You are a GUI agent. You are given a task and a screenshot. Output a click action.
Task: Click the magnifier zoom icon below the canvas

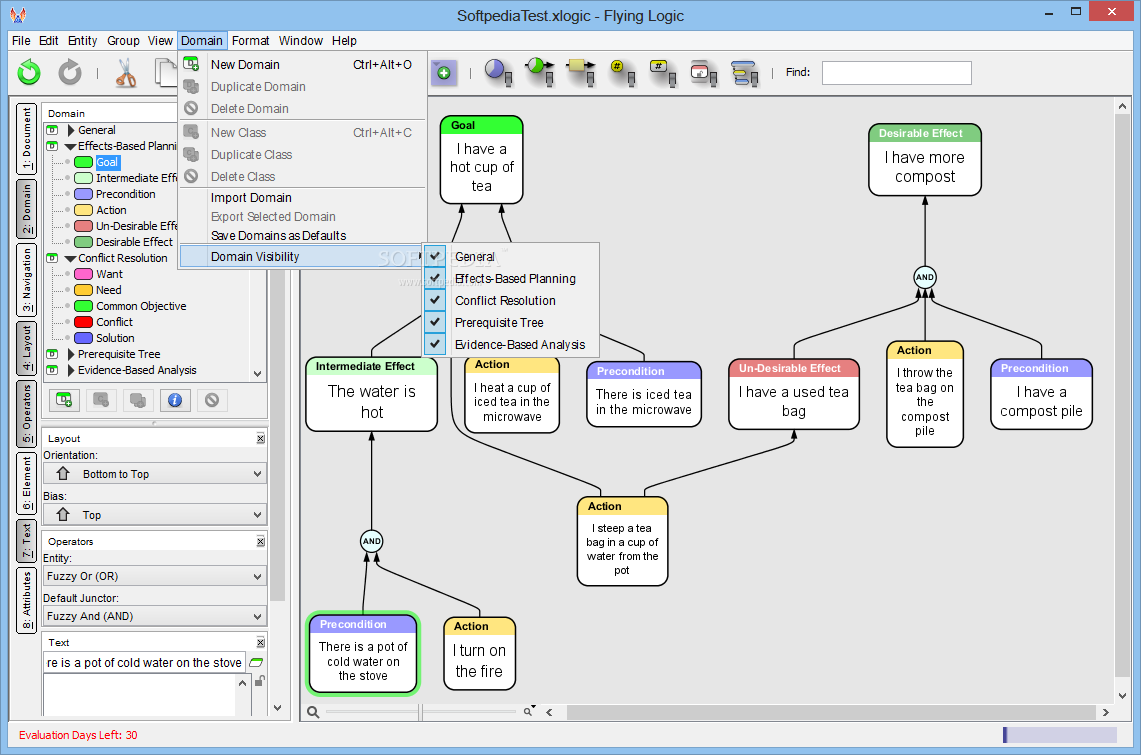[313, 712]
